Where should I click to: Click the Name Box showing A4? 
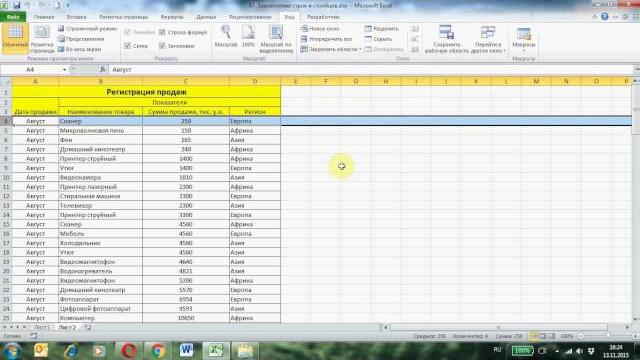(x=31, y=70)
